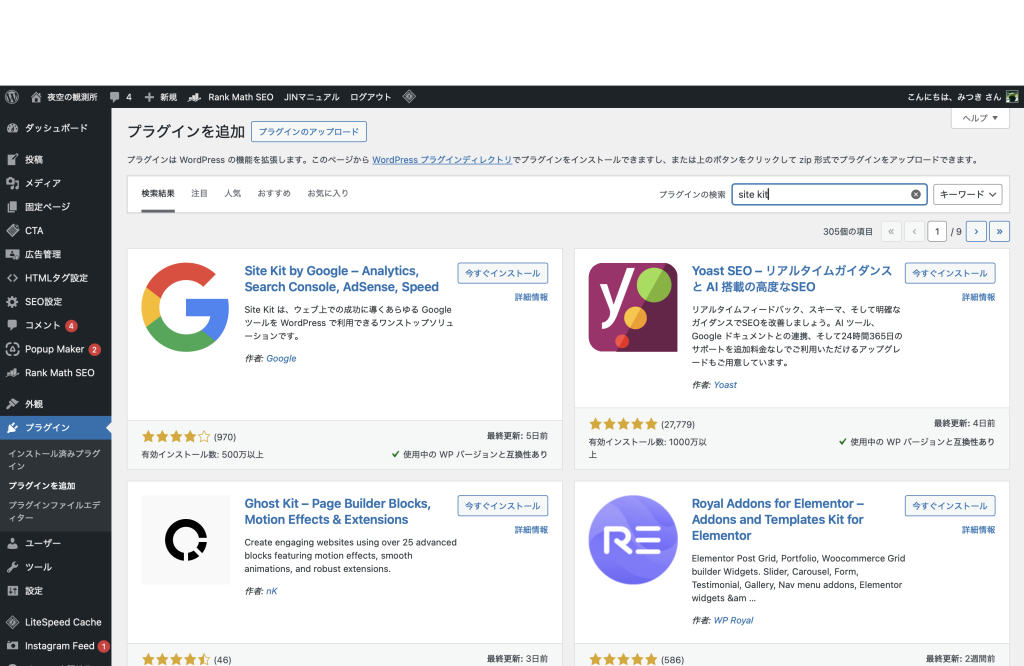Install Site Kit by Google now
This screenshot has width=1024, height=666.
(x=502, y=273)
